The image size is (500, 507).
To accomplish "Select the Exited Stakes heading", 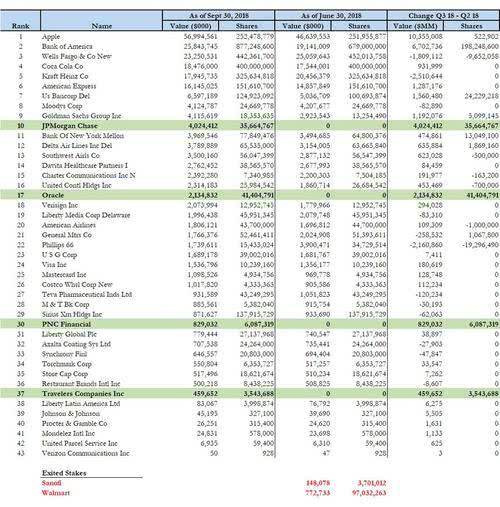I will click(64, 473).
